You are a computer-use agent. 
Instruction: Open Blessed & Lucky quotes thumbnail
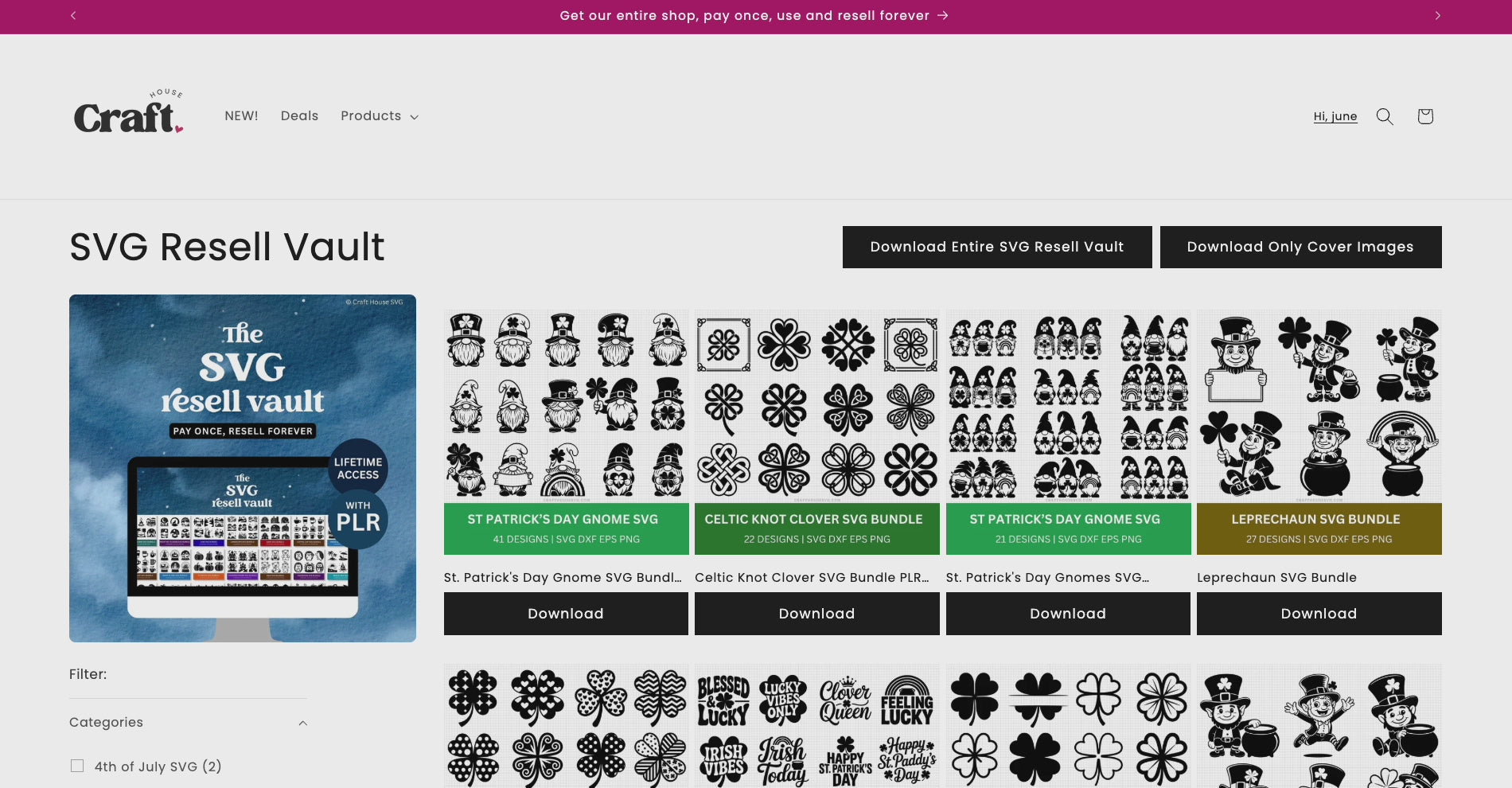click(816, 726)
